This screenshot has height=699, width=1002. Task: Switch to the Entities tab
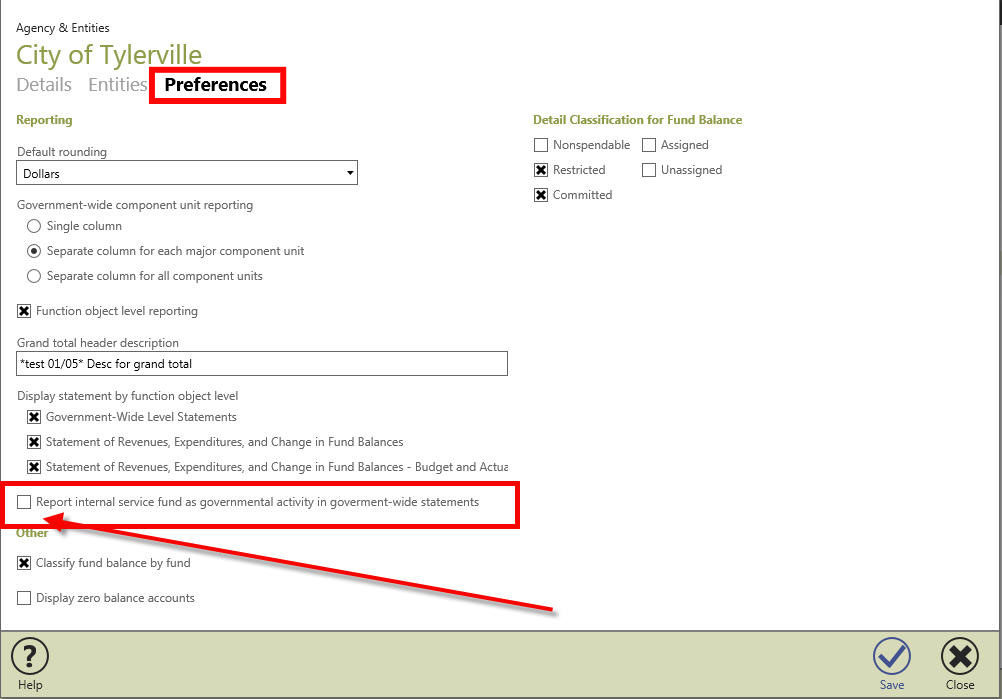[117, 85]
